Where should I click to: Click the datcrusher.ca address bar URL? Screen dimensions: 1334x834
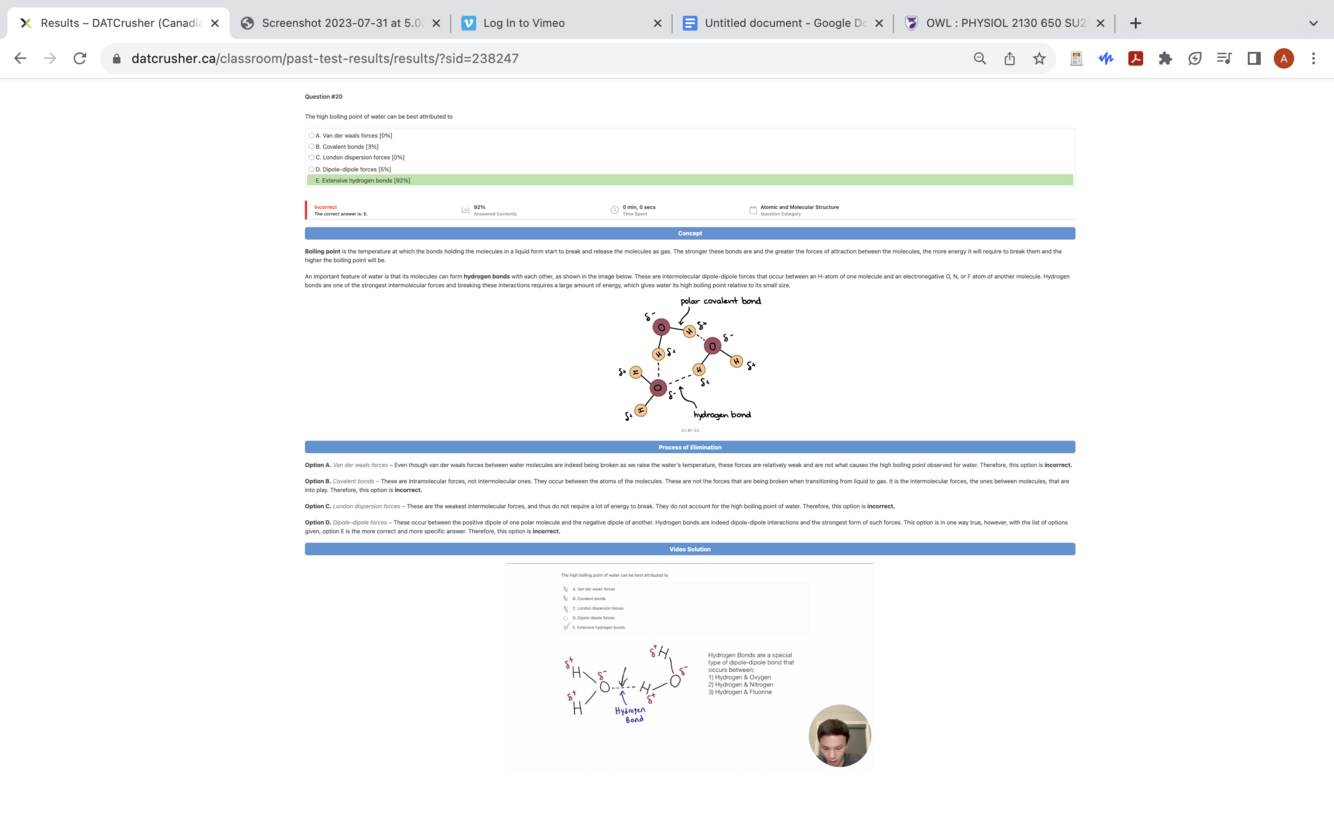325,58
